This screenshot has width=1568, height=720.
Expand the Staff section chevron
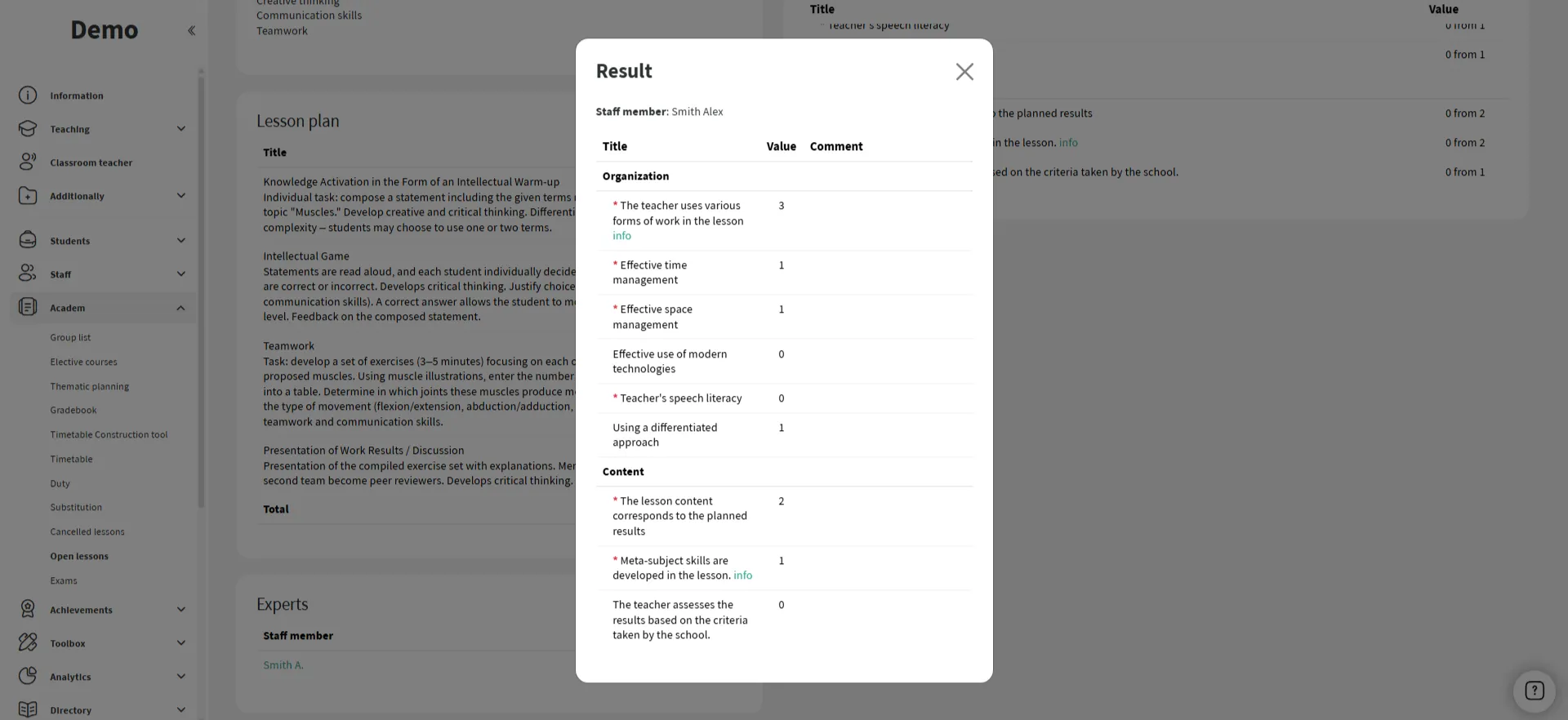(181, 274)
